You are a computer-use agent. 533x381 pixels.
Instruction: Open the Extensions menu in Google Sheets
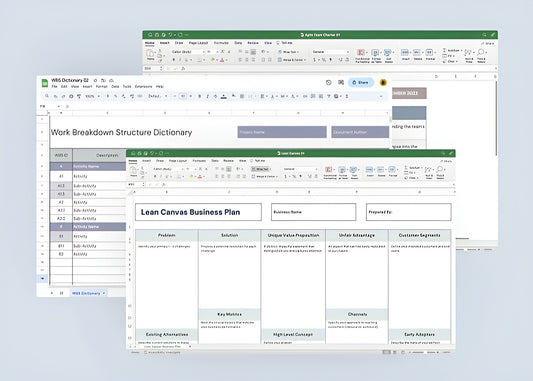pyautogui.click(x=143, y=87)
